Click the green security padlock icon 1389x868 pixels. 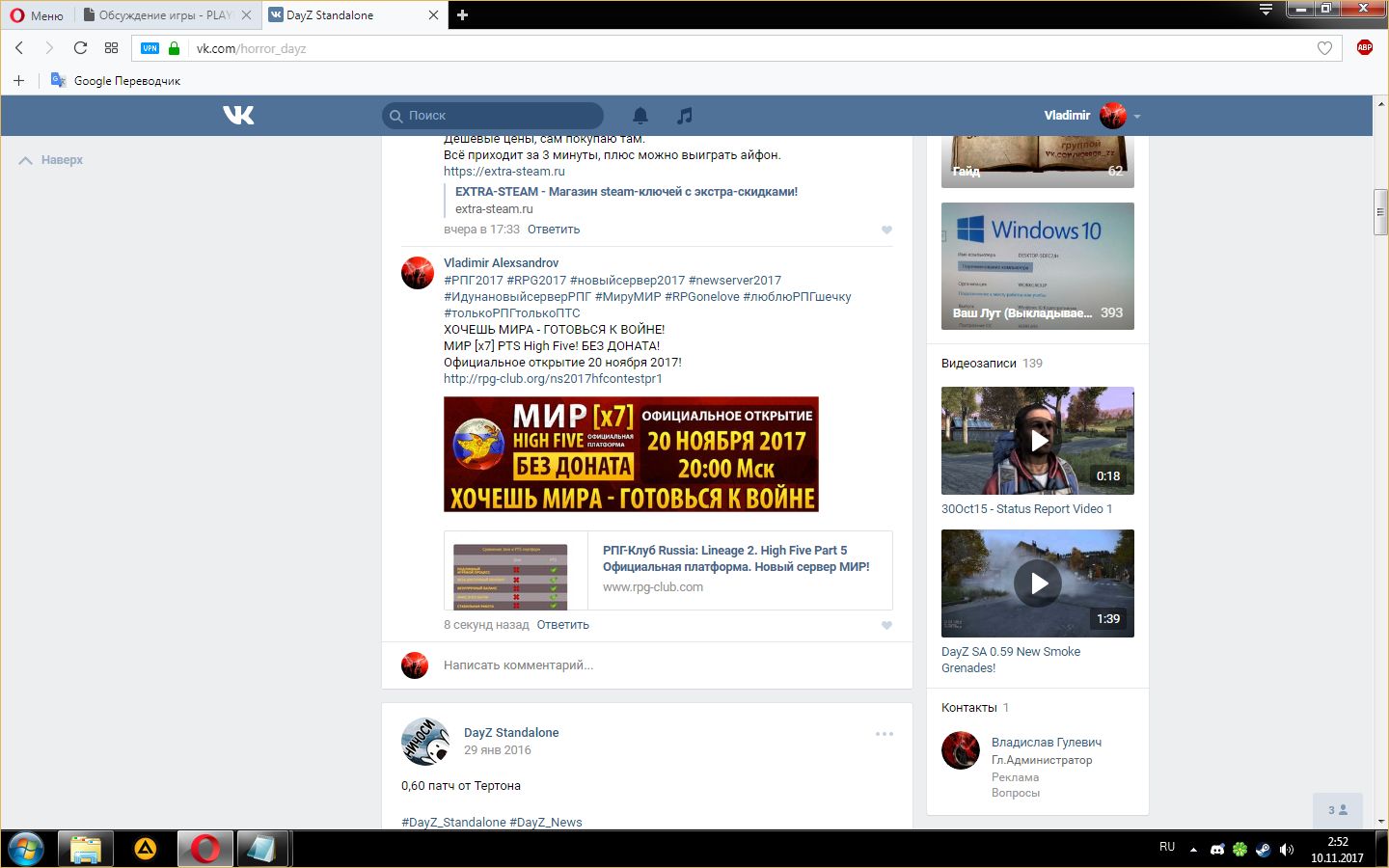[x=174, y=47]
